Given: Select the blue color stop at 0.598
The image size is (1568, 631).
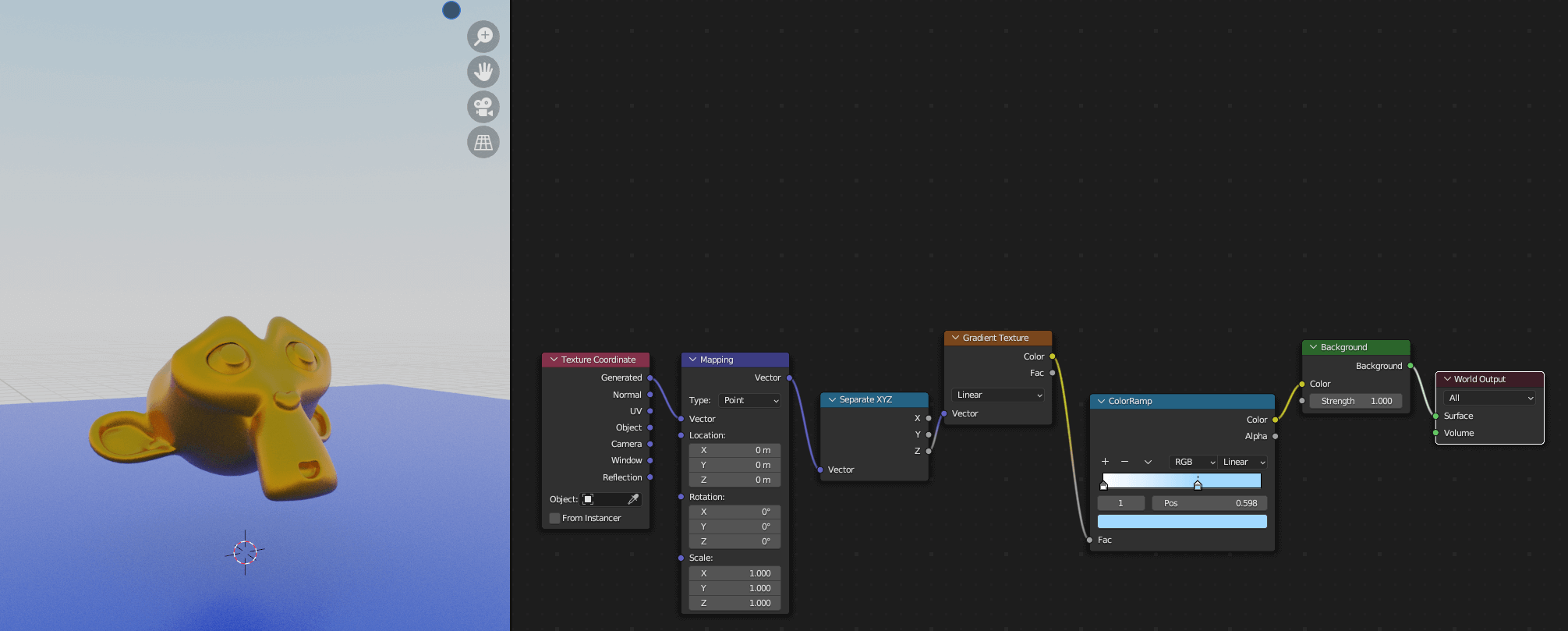Looking at the screenshot, I should 1198,485.
